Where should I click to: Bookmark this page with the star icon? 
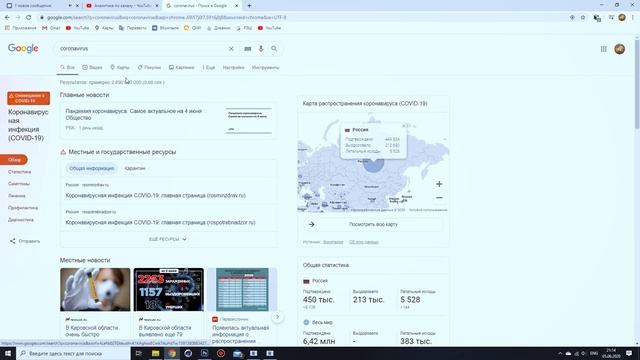583,18
